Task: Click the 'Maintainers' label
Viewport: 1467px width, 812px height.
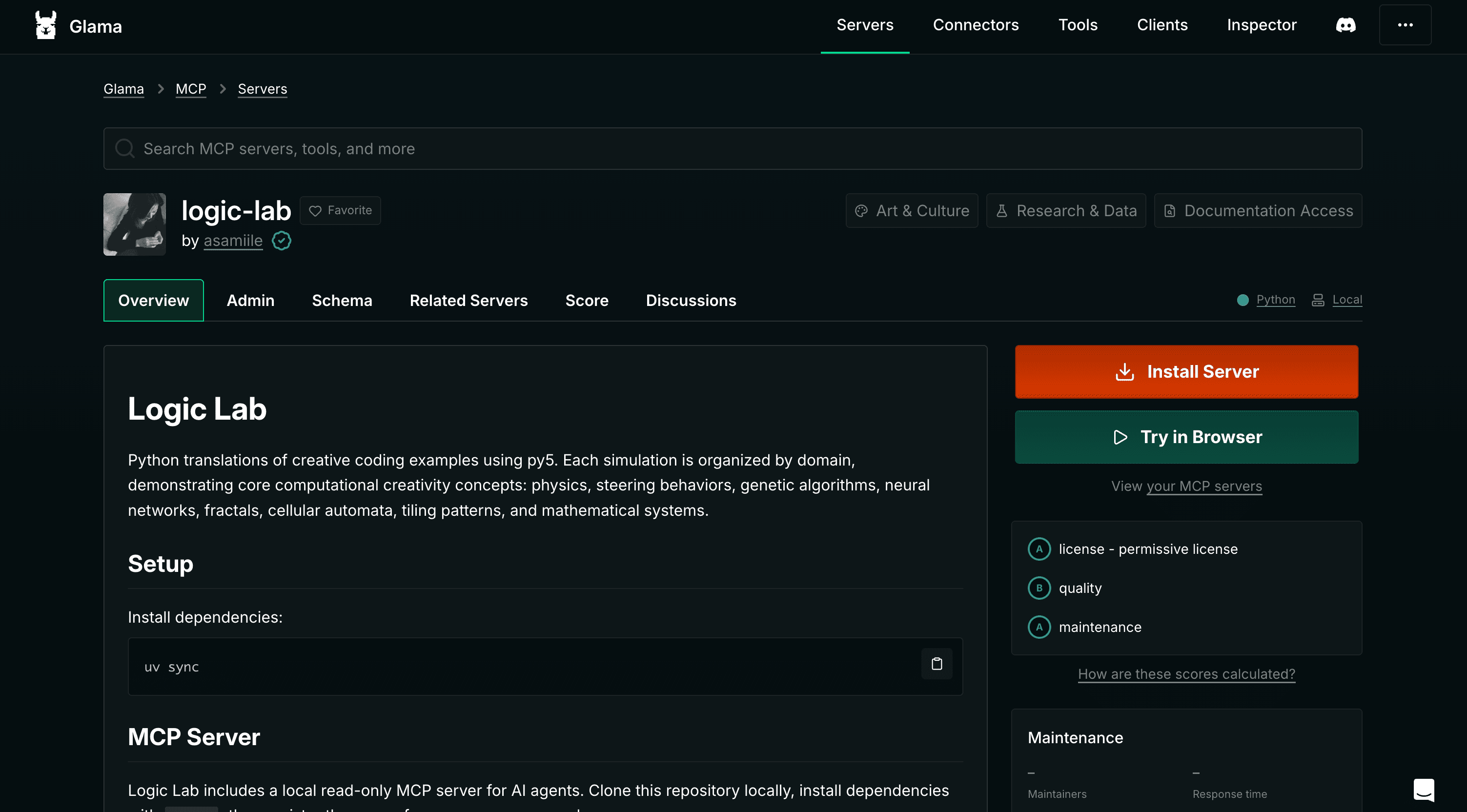Action: [x=1057, y=794]
